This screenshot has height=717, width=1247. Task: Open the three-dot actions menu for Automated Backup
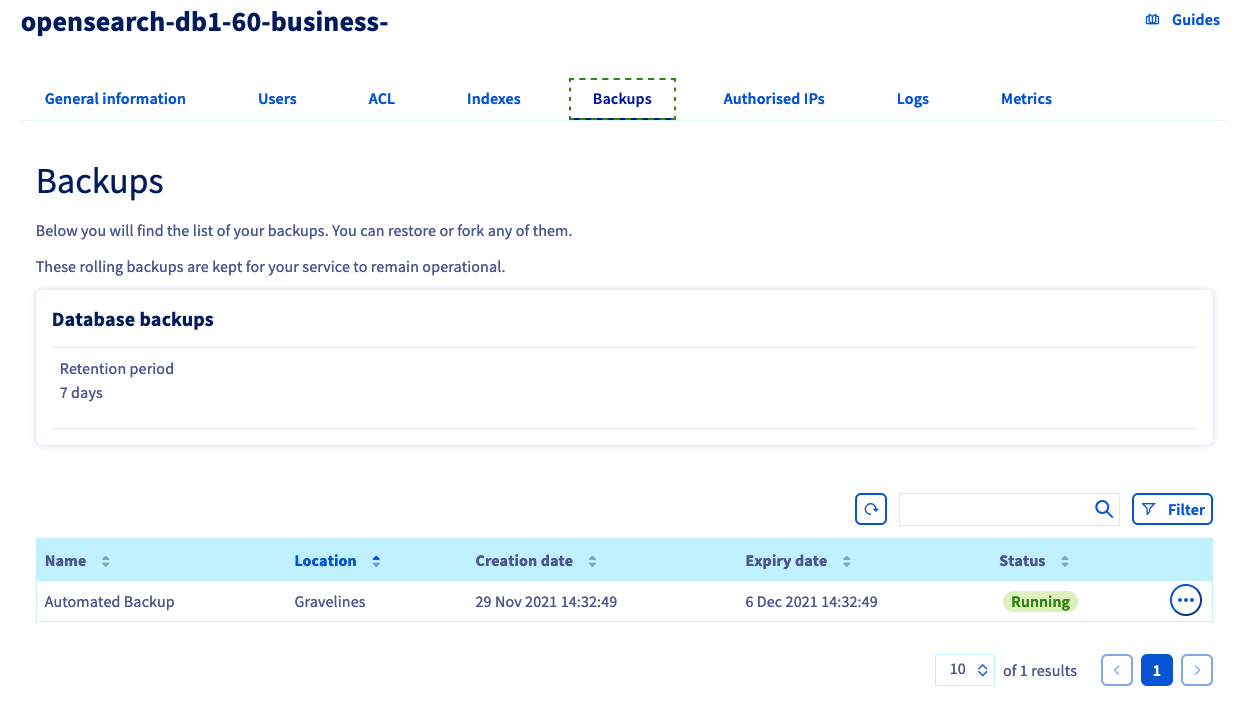(1185, 601)
